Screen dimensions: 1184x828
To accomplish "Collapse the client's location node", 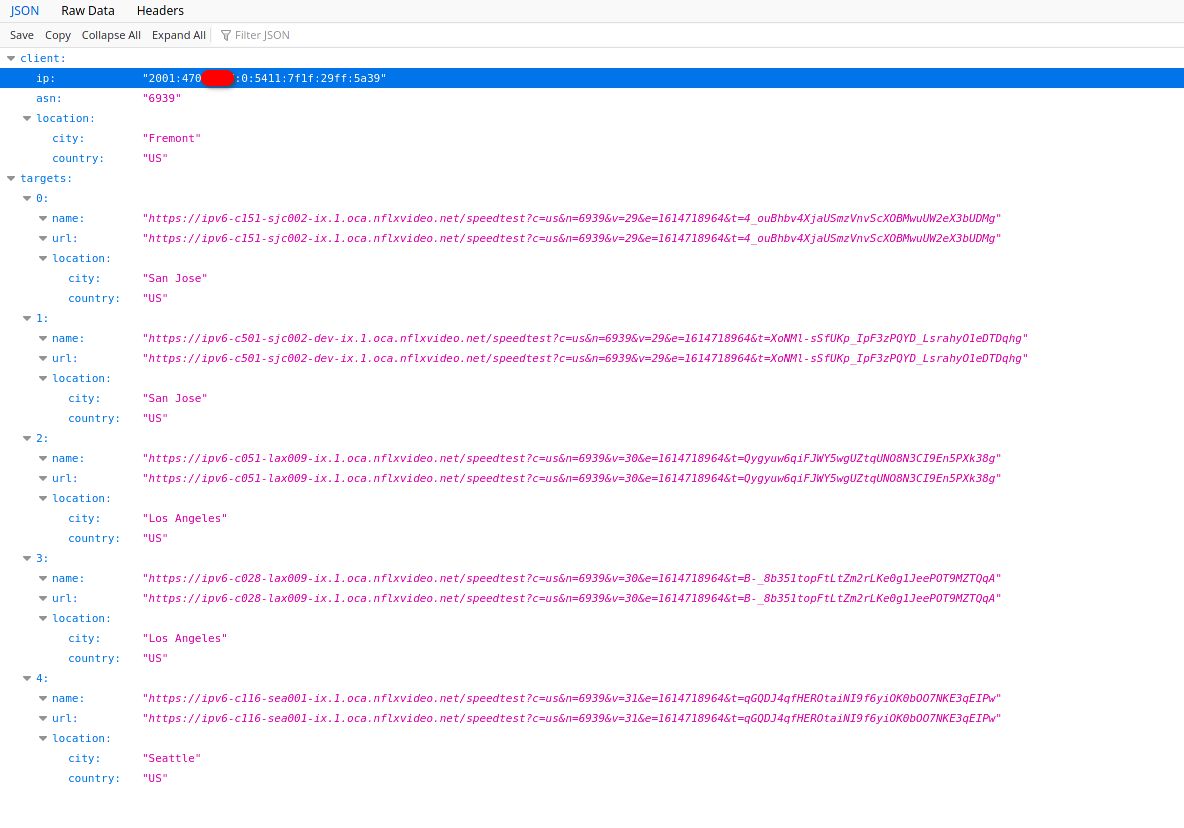I will click(26, 119).
